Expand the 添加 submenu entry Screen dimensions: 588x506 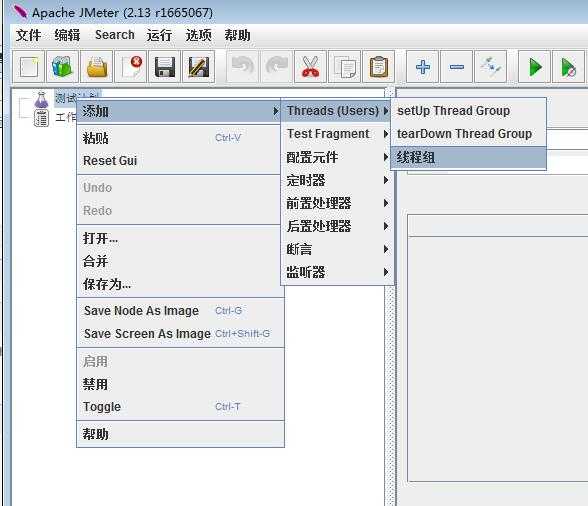[x=179, y=111]
